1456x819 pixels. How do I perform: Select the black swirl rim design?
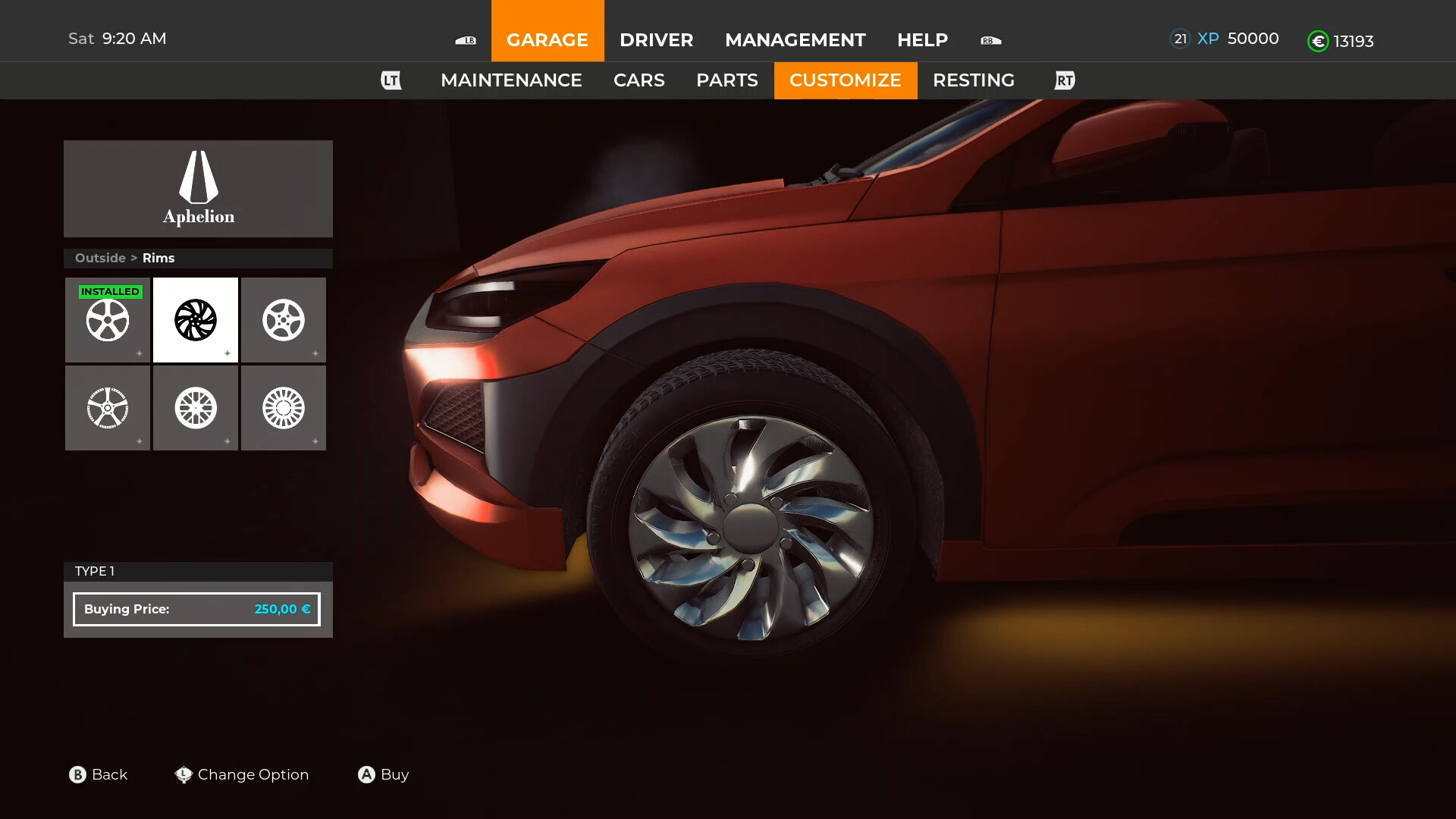196,320
